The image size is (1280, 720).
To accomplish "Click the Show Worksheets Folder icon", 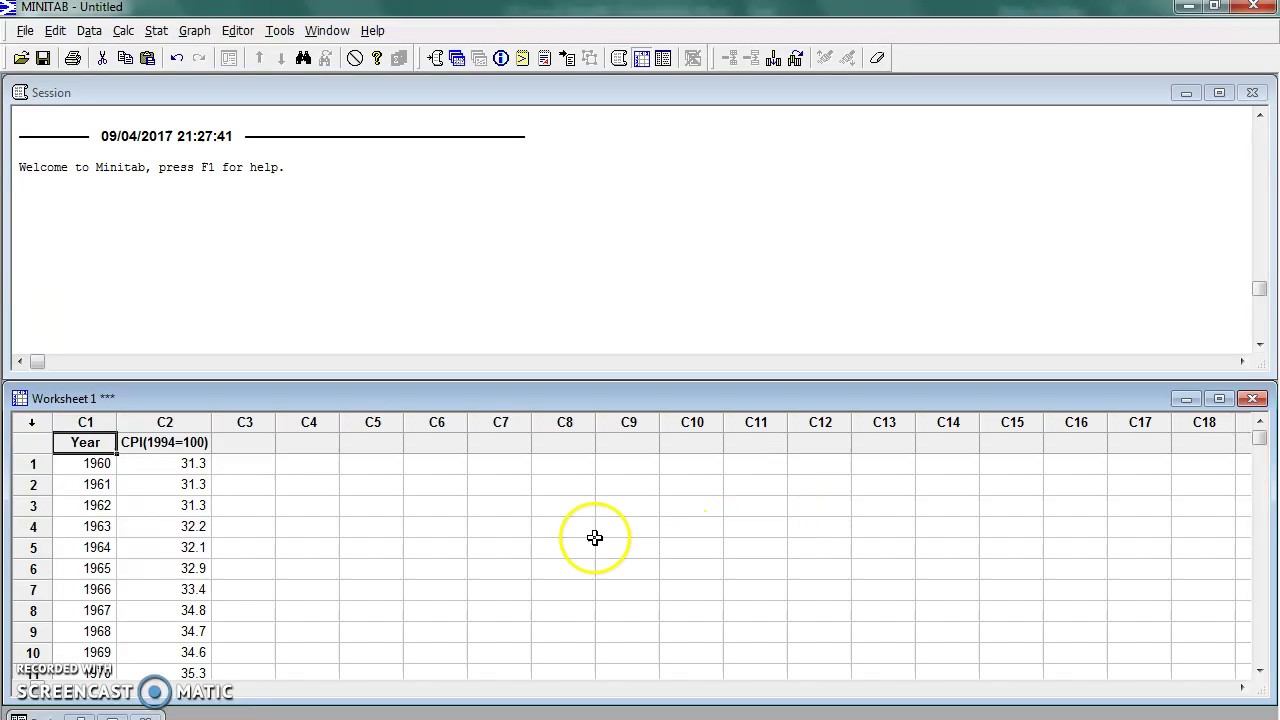I will click(x=457, y=58).
